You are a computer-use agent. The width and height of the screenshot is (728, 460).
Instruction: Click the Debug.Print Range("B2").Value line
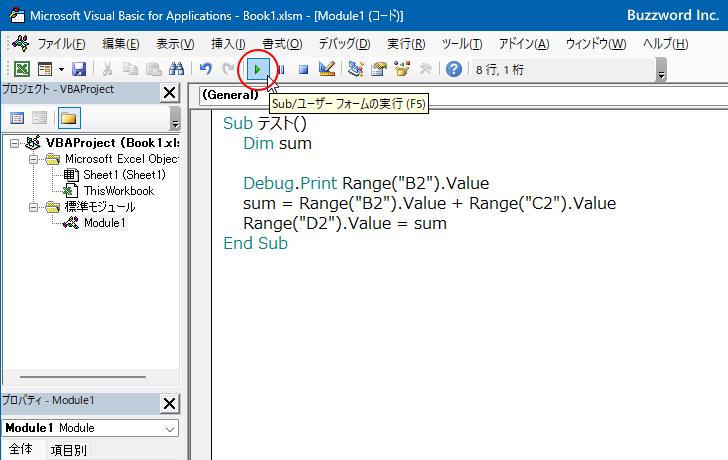click(x=366, y=183)
